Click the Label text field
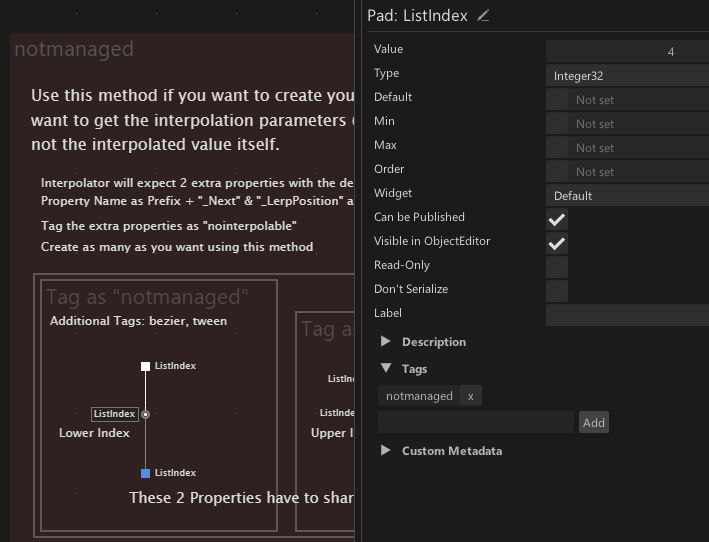The image size is (709, 542). click(627, 315)
